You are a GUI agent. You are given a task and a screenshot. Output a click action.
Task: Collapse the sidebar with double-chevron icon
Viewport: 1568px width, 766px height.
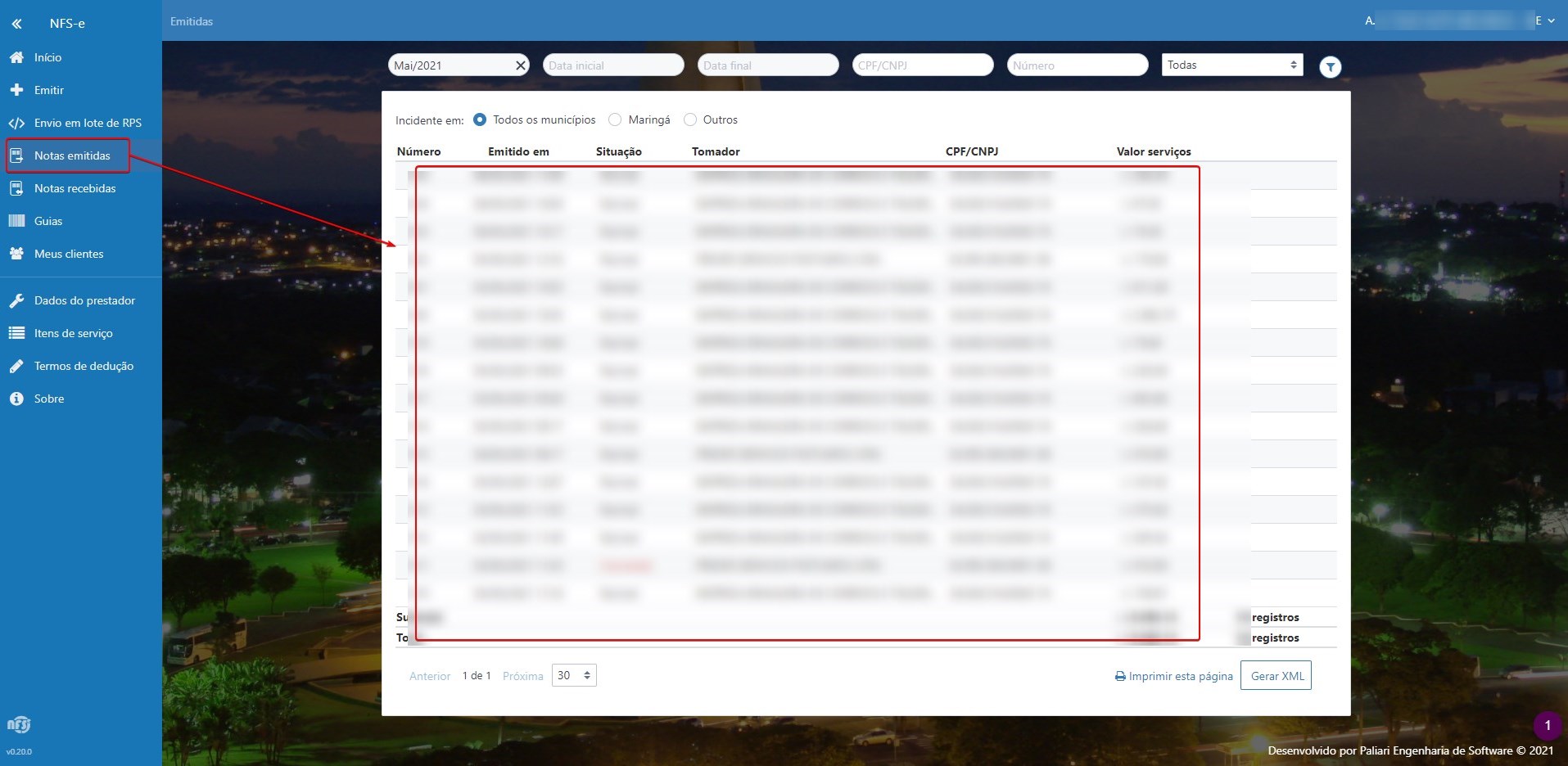[x=16, y=24]
